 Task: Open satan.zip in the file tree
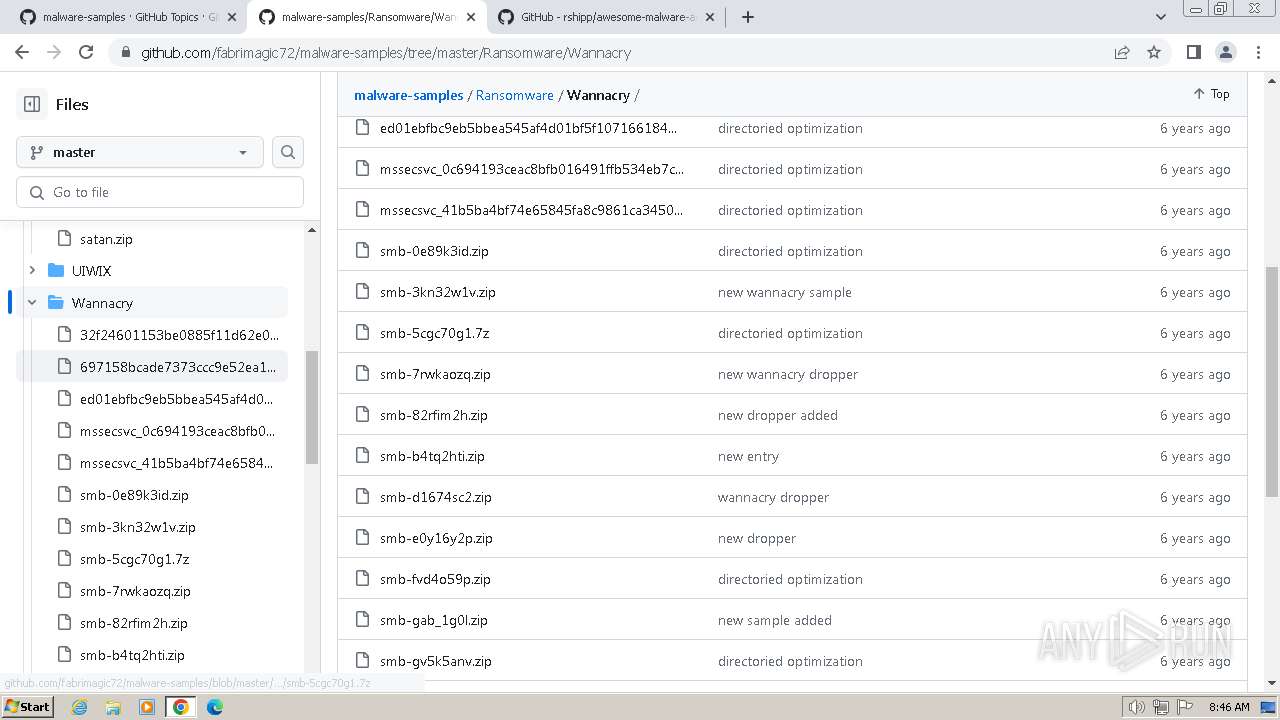[106, 239]
